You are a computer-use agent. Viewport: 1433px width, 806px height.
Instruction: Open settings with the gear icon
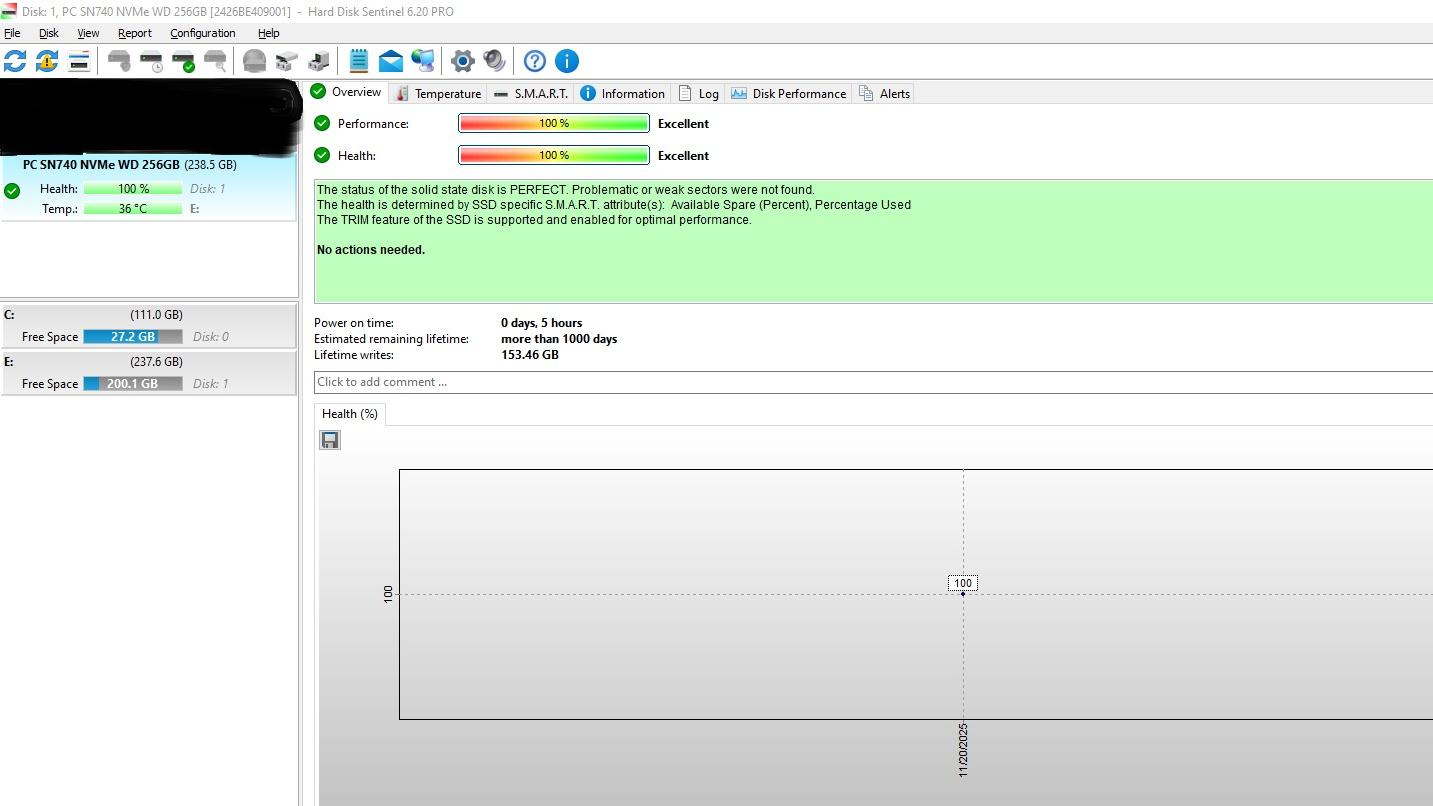[462, 61]
